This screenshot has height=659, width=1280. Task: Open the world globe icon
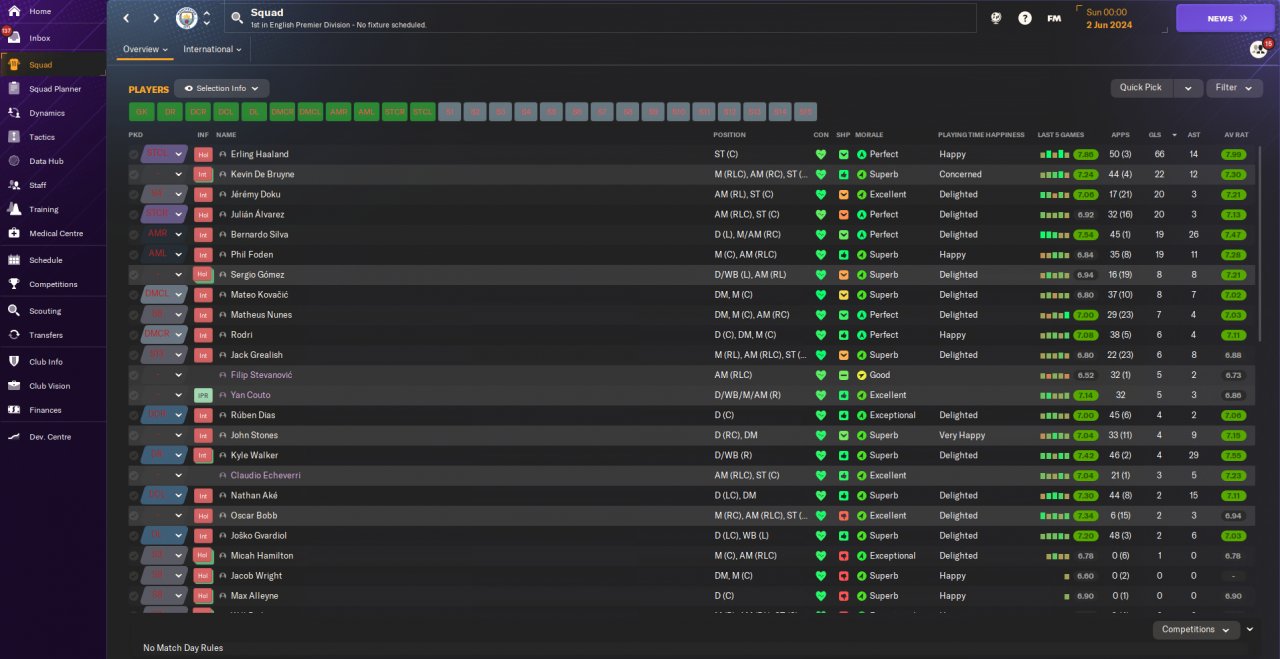[996, 18]
